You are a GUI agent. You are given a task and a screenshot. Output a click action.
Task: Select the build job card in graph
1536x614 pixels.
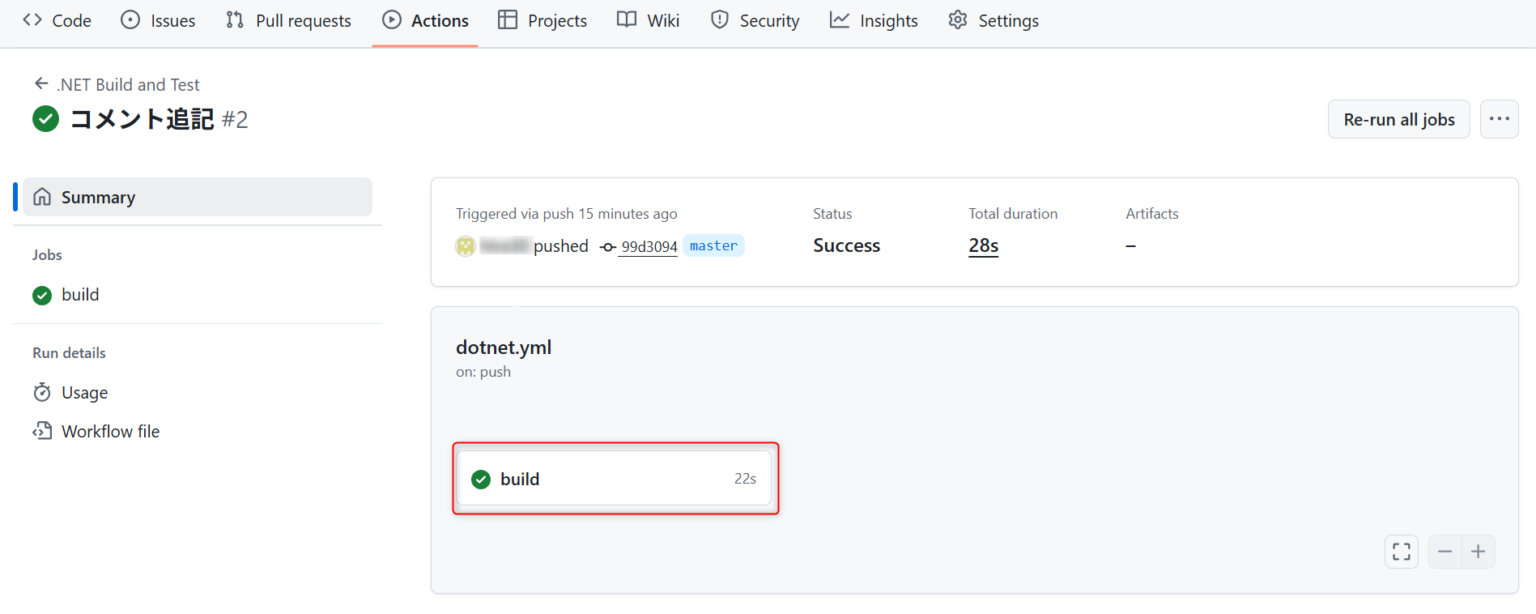tap(614, 479)
